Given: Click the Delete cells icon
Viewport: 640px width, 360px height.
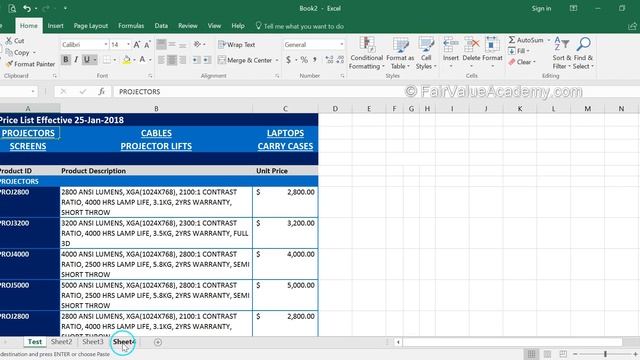Looking at the screenshot, I should 471,44.
